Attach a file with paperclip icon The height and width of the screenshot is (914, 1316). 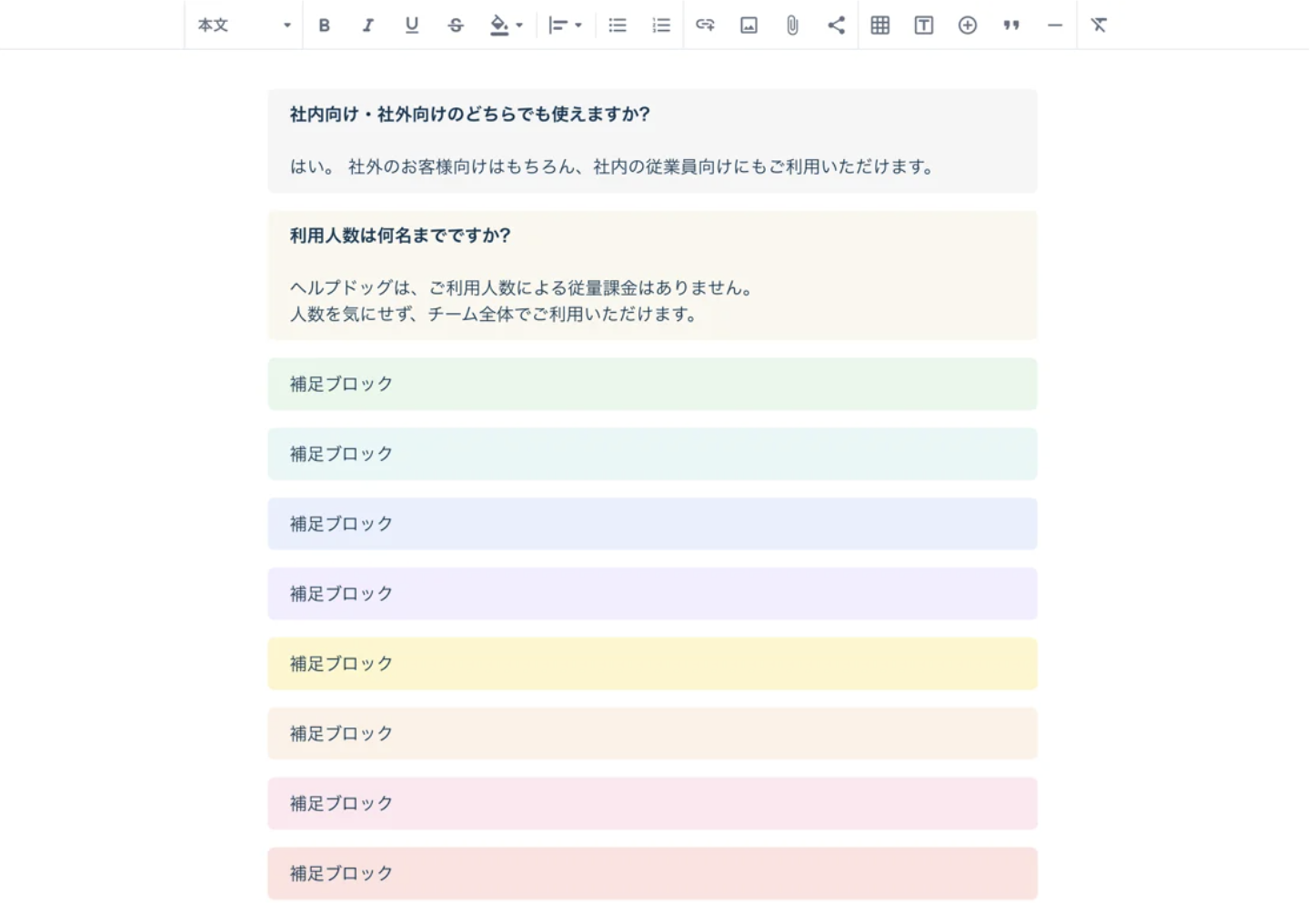point(792,25)
